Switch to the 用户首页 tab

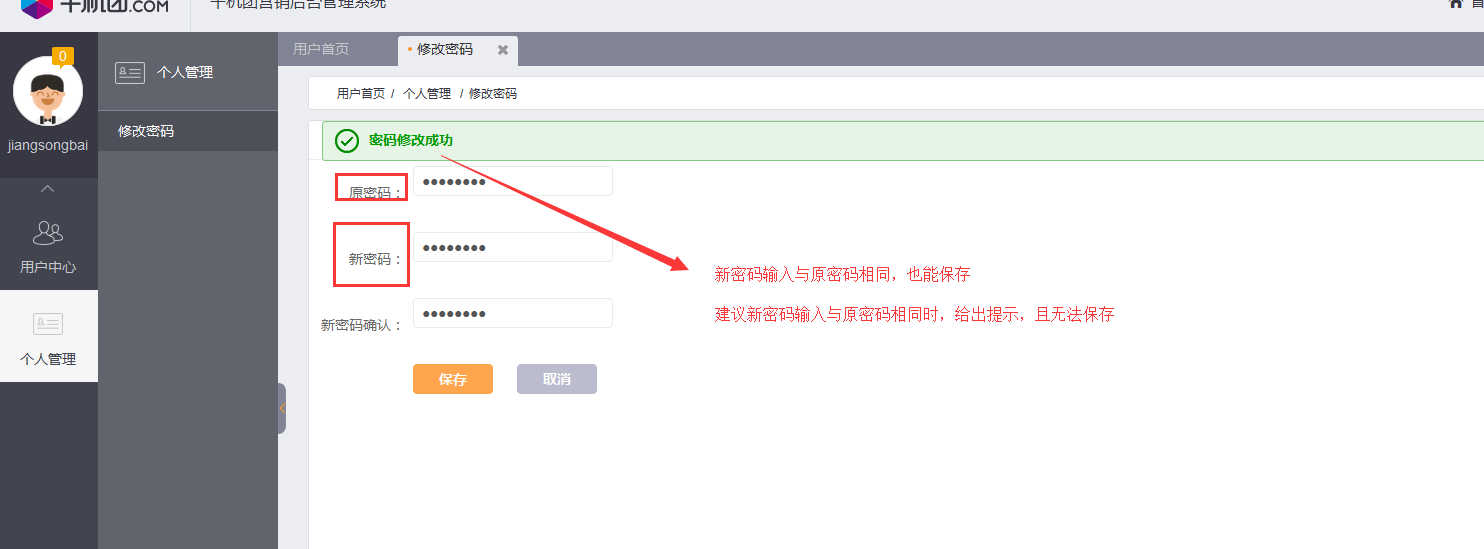(321, 49)
